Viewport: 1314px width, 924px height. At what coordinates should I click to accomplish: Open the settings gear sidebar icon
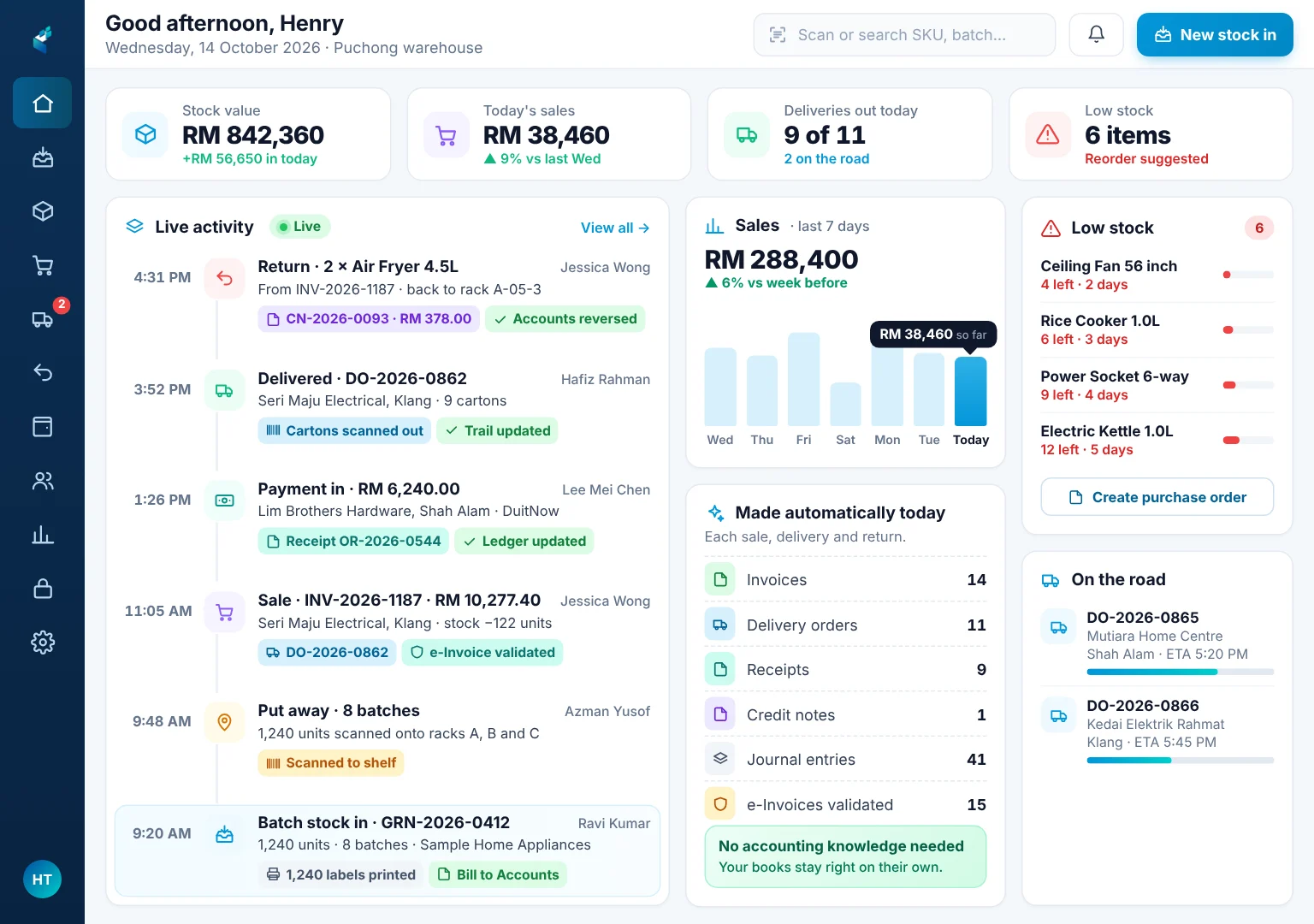click(42, 643)
